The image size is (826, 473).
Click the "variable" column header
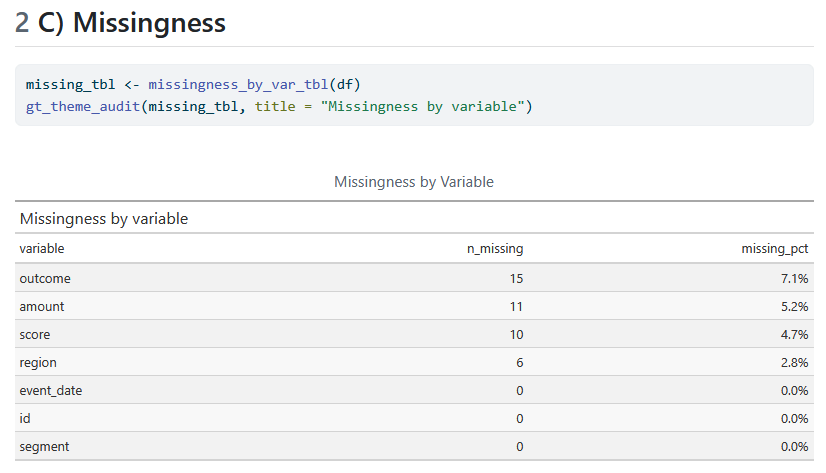pos(42,249)
